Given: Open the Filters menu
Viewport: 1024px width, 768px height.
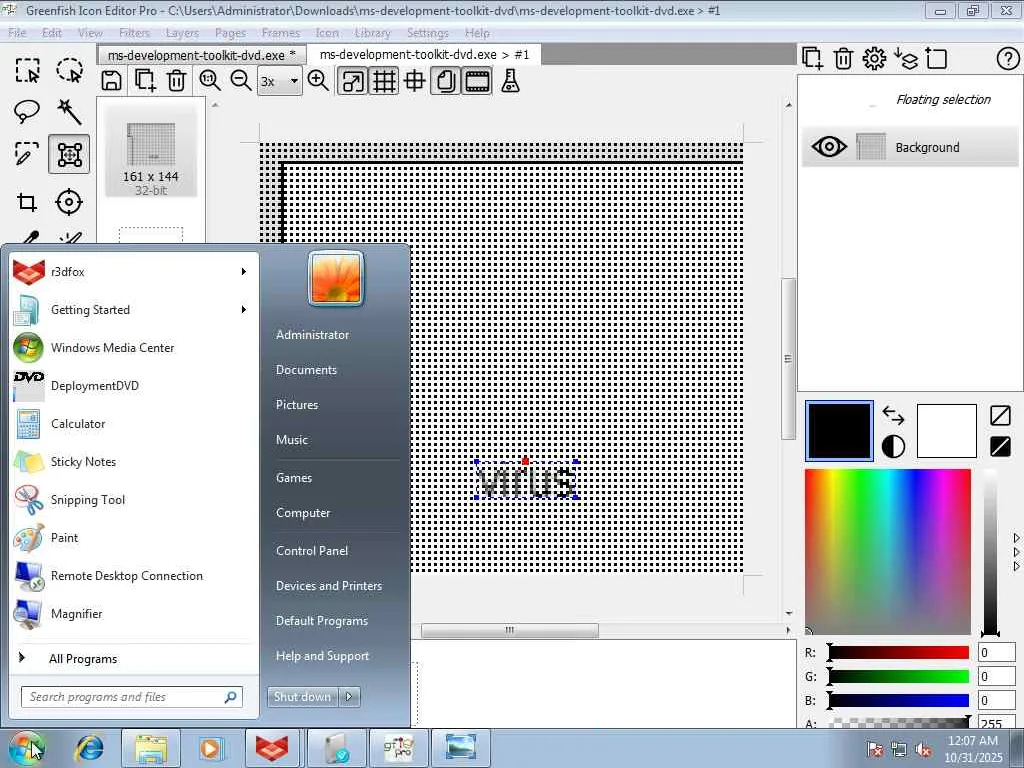Looking at the screenshot, I should pos(134,33).
